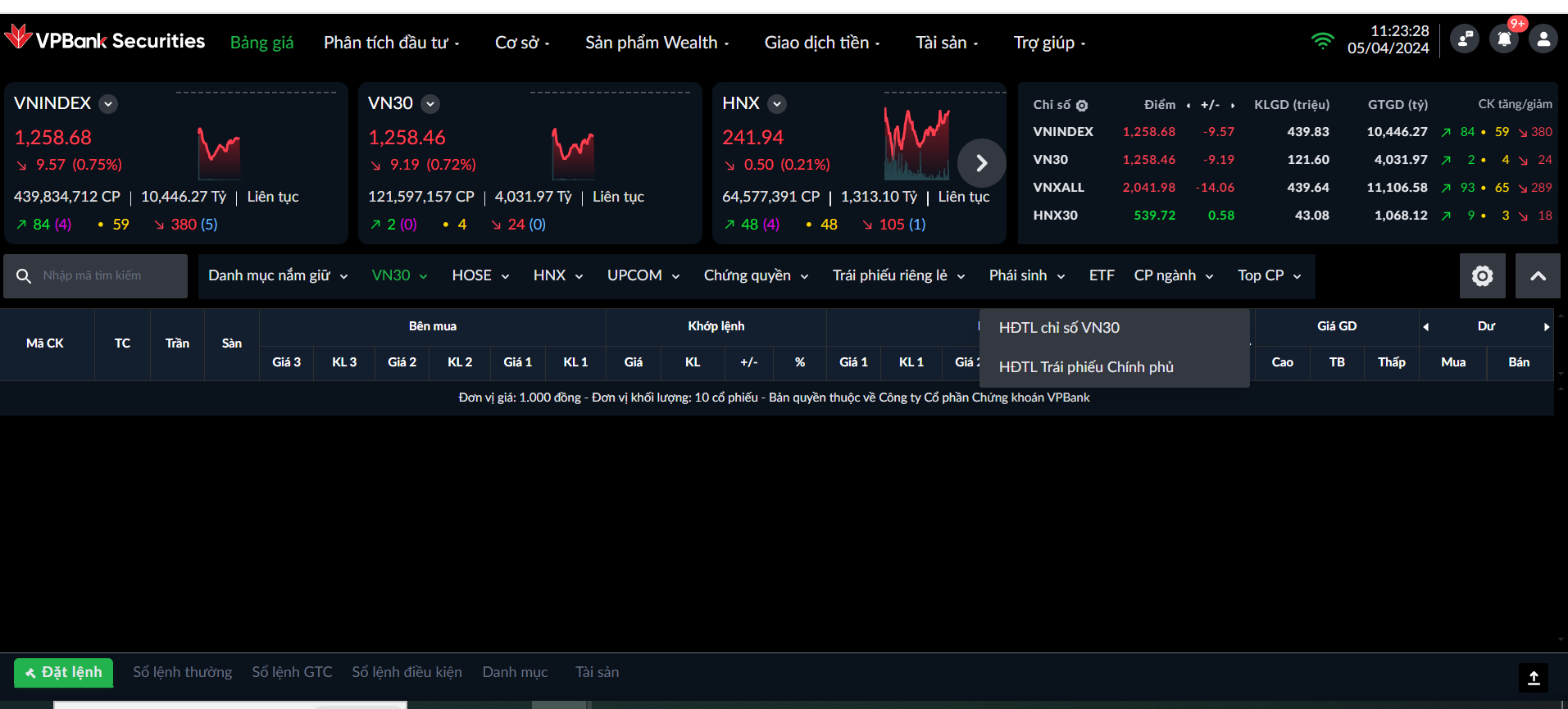Click the user account profile icon
Image resolution: width=1568 pixels, height=709 pixels.
point(1543,39)
